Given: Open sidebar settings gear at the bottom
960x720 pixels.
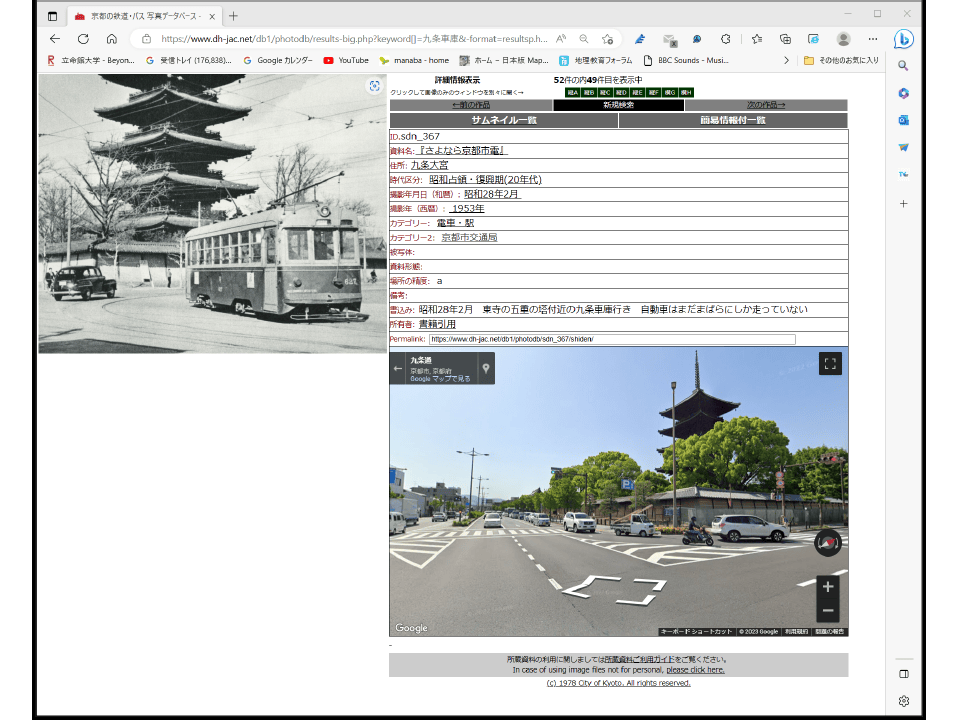Looking at the screenshot, I should click(x=903, y=701).
